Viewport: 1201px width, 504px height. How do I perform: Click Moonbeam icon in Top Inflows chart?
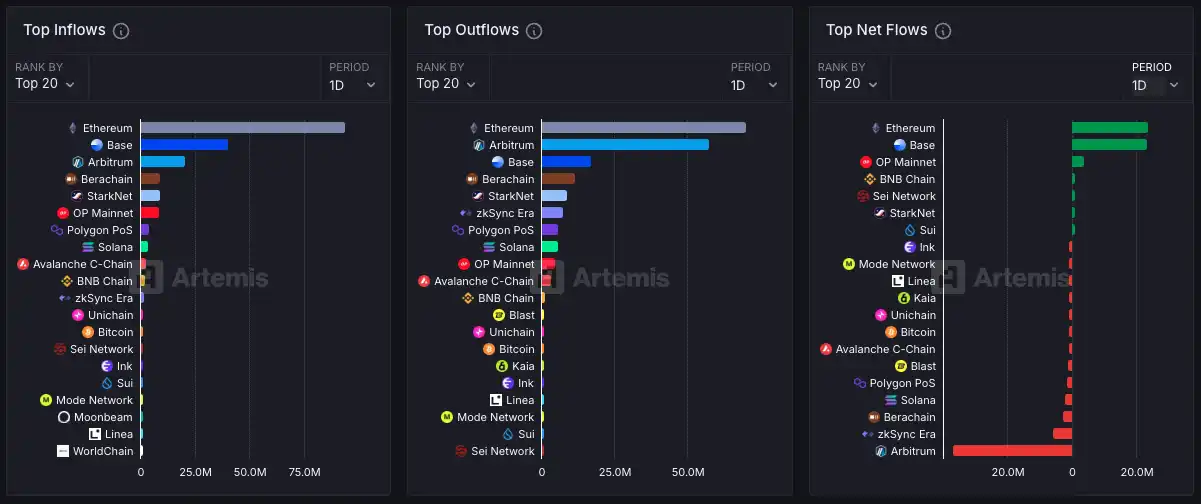(x=64, y=417)
